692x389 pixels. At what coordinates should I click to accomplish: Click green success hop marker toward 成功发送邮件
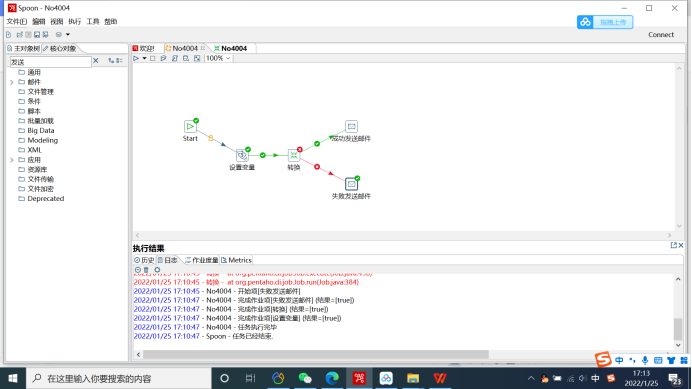[317, 144]
